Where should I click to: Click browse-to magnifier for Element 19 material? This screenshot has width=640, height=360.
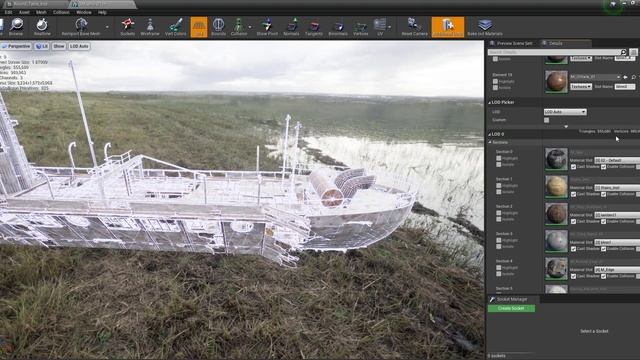[633, 77]
